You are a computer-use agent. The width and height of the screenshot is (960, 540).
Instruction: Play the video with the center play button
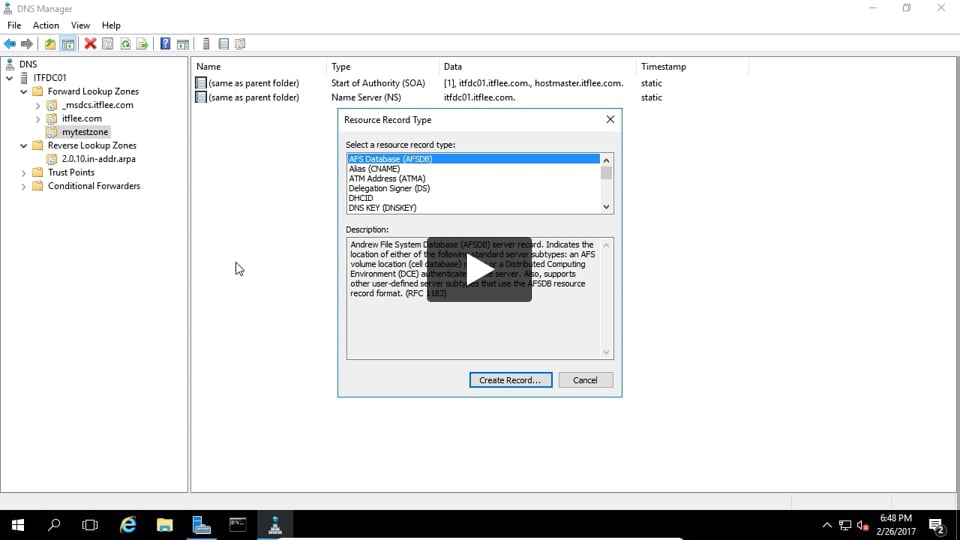coord(480,270)
